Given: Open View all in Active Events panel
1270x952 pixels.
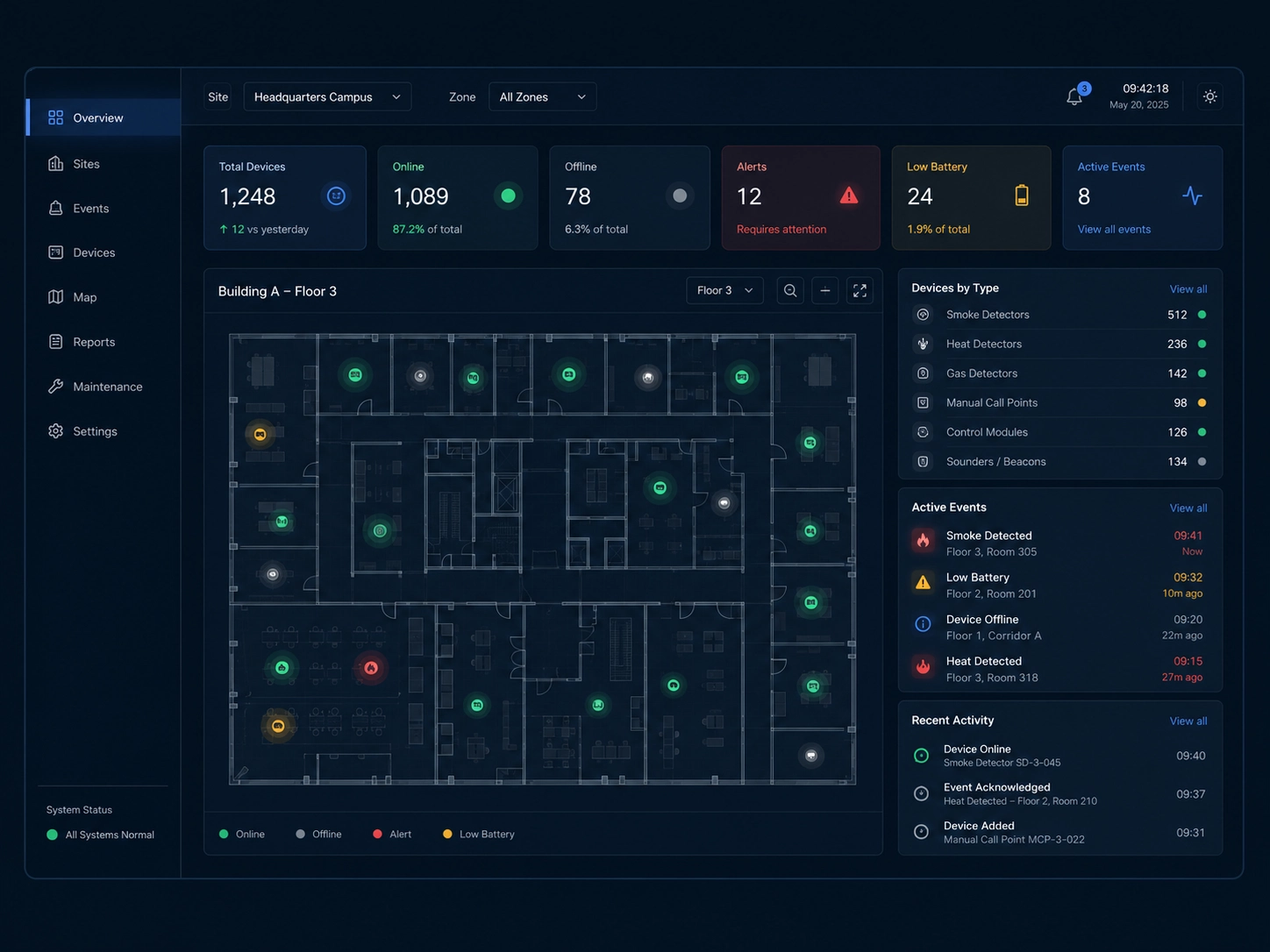Looking at the screenshot, I should click(1188, 508).
